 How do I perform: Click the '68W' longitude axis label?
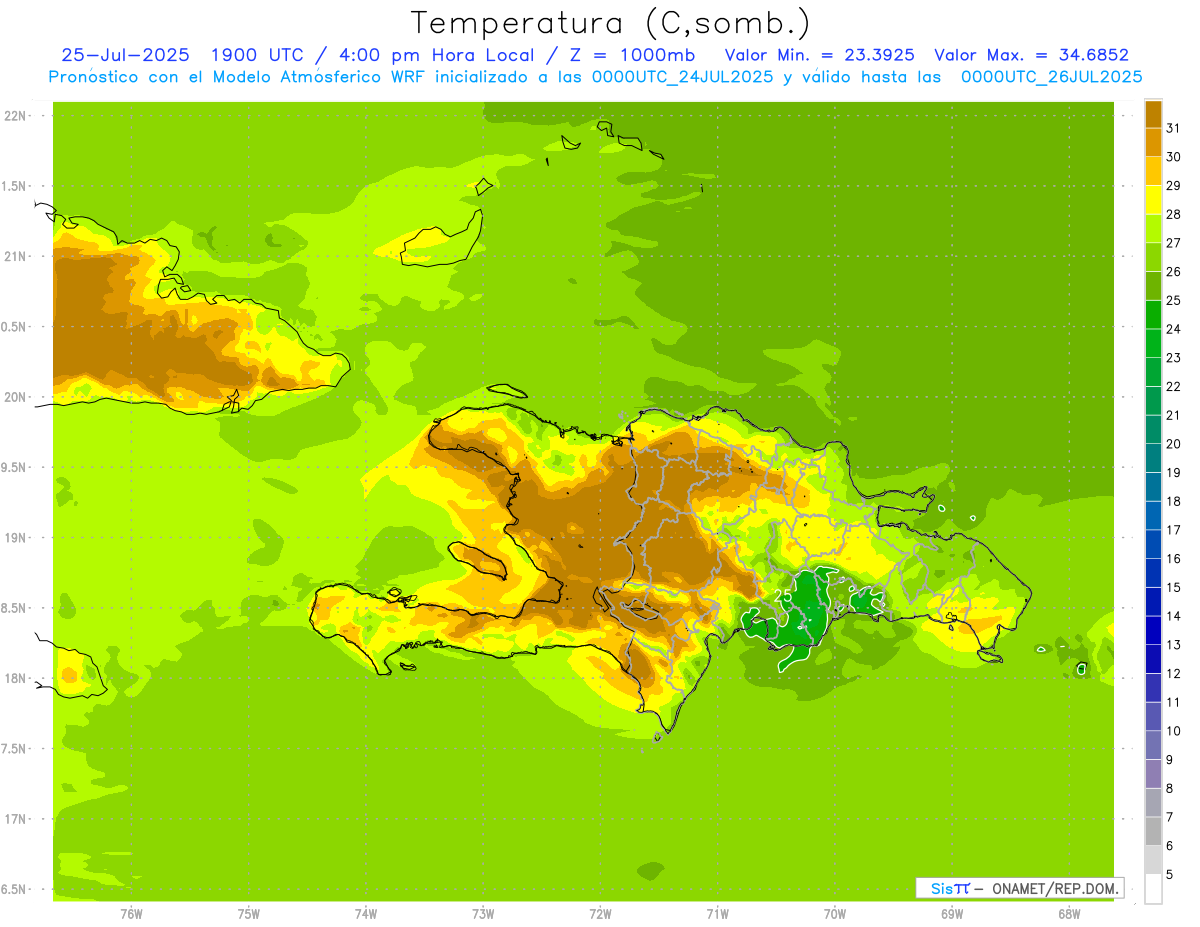click(1069, 913)
